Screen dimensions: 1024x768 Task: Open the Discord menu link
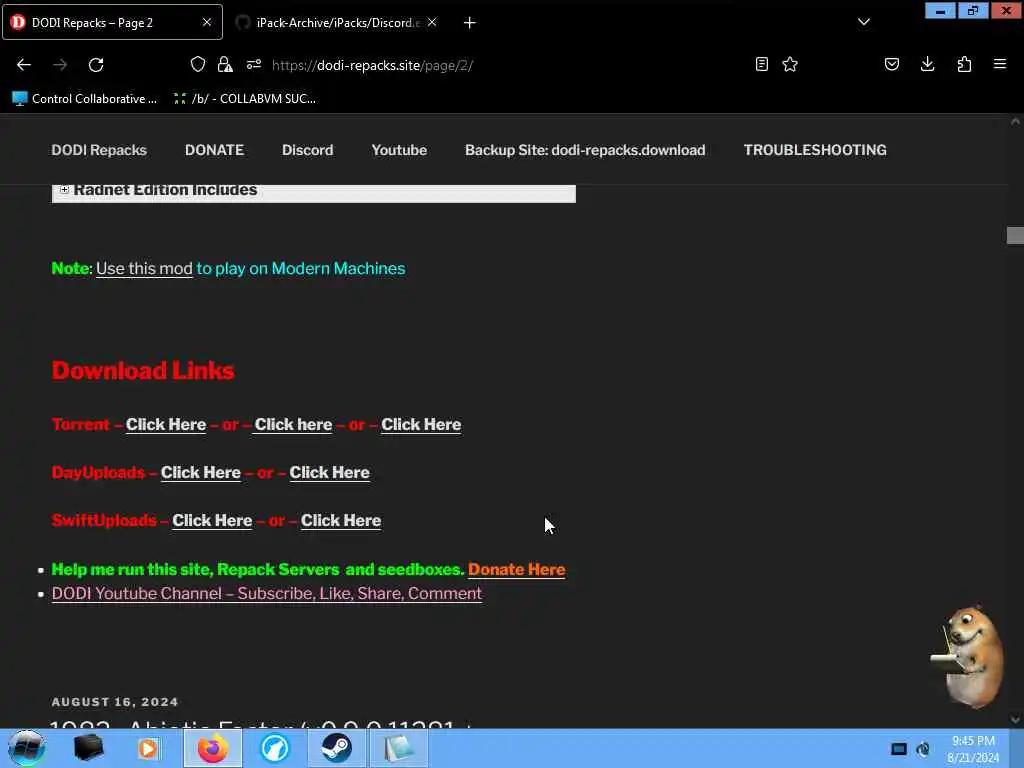coord(308,150)
